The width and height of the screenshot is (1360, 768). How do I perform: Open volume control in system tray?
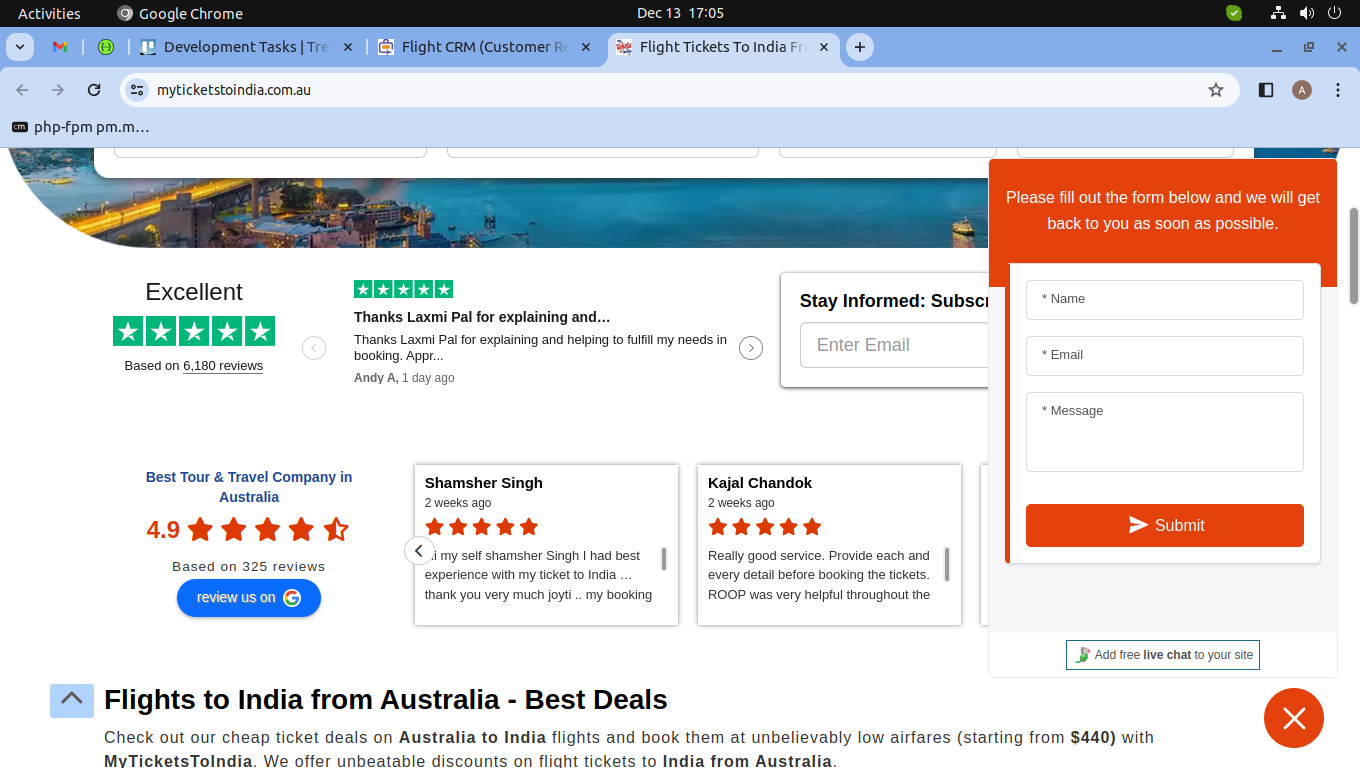tap(1306, 13)
